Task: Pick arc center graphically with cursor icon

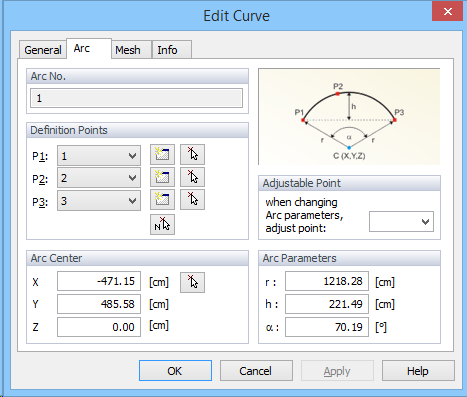Action: (x=192, y=283)
